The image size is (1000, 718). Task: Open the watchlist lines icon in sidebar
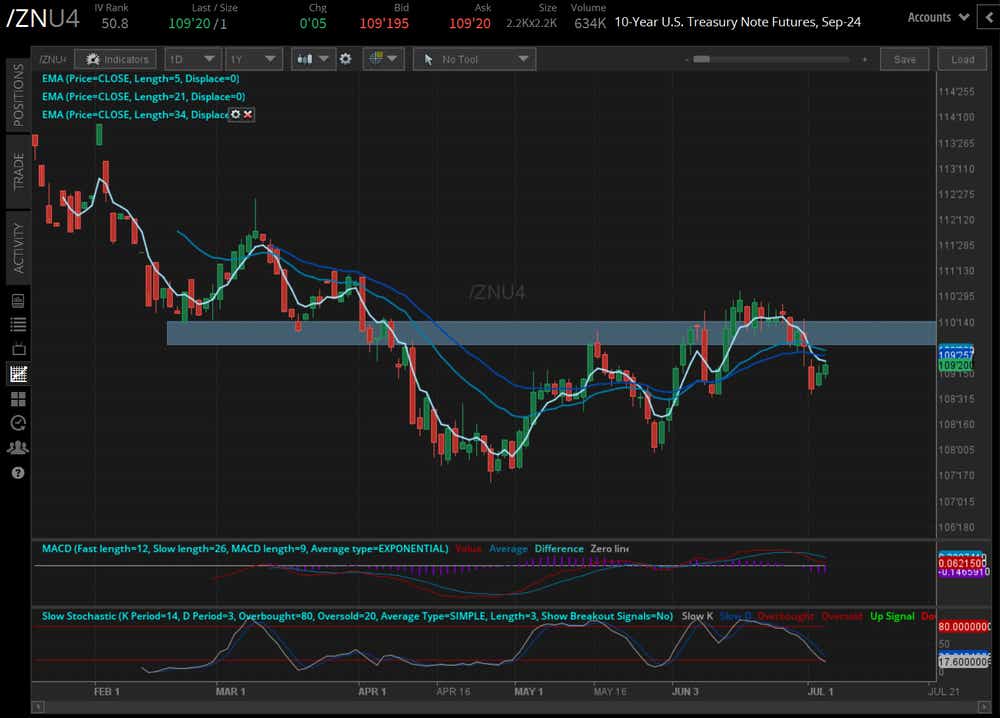[18, 325]
